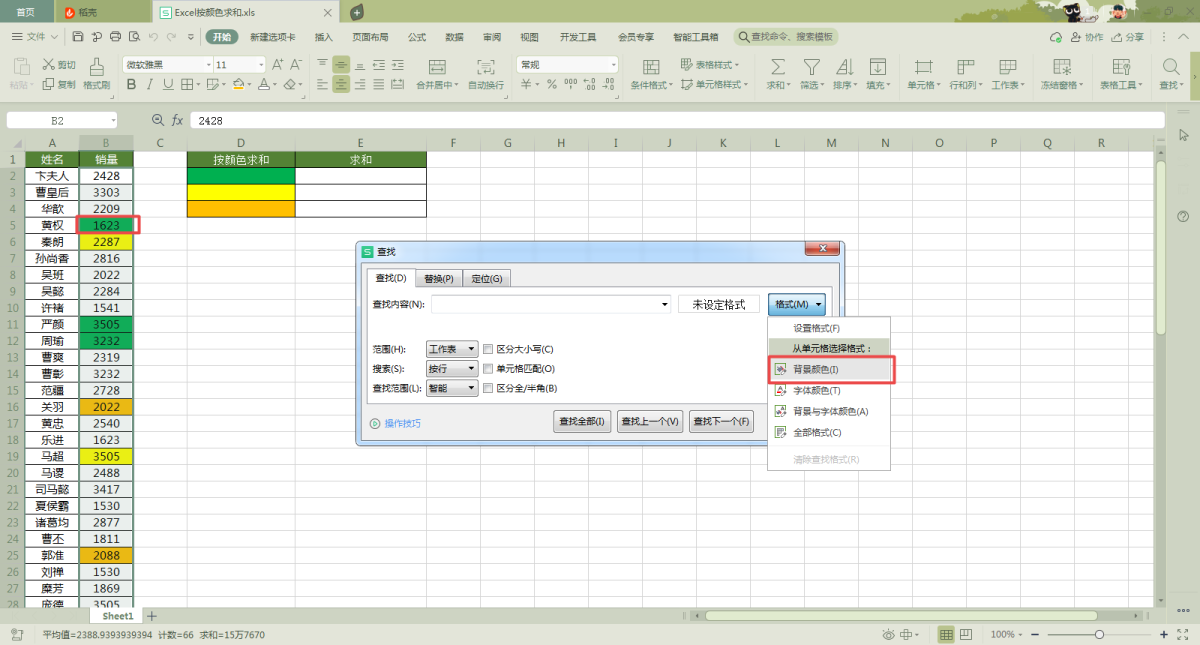
Task: Switch to the 替换(P) replace tab
Action: tap(438, 279)
